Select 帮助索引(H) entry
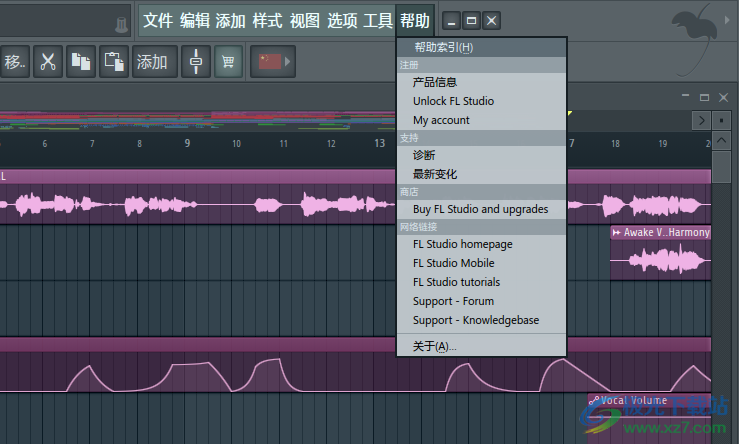This screenshot has width=739, height=444. (x=481, y=48)
